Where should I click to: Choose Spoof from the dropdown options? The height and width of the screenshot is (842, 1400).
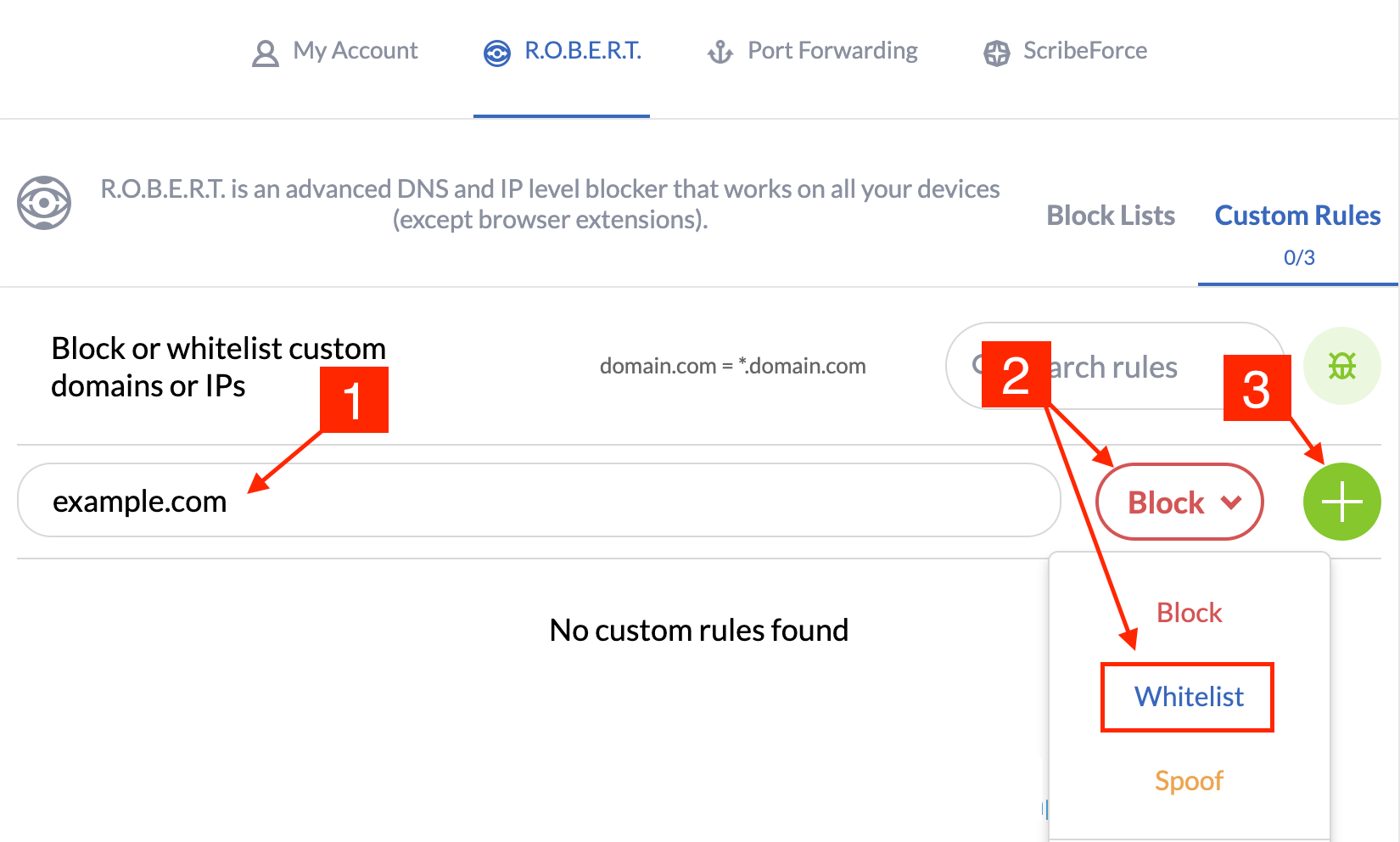(x=1188, y=780)
